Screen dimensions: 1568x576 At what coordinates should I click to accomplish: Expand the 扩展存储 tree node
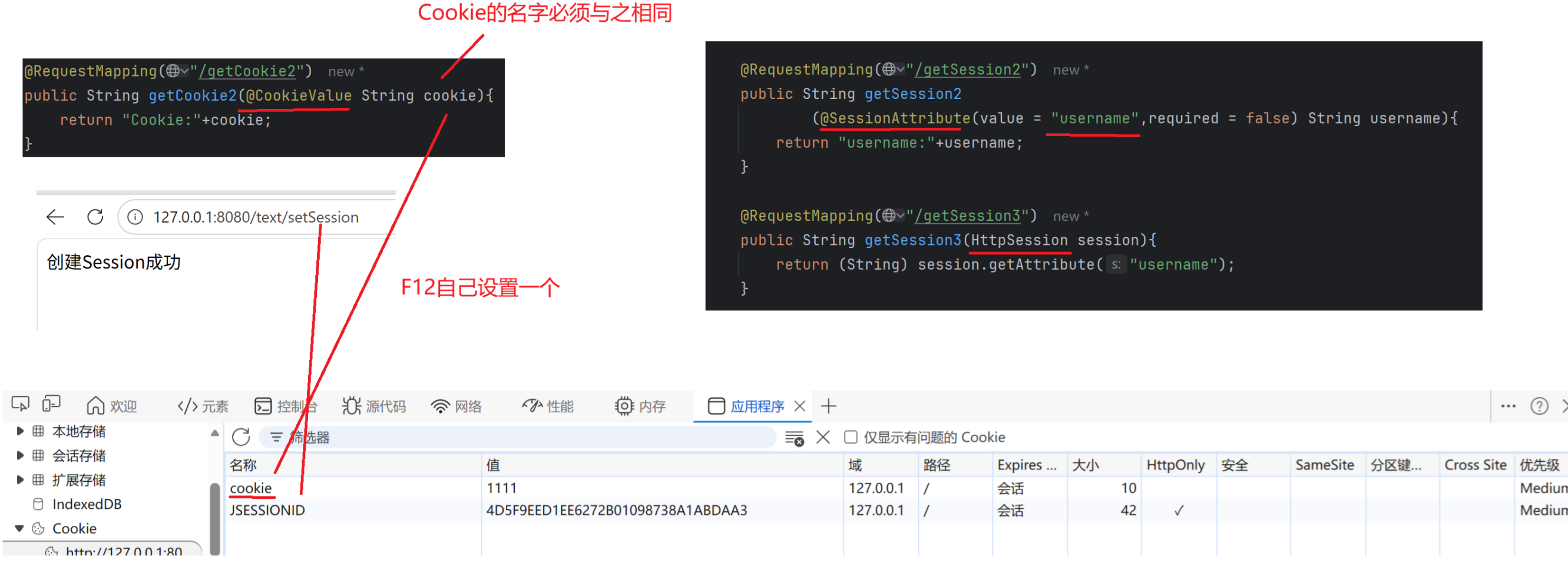point(20,480)
